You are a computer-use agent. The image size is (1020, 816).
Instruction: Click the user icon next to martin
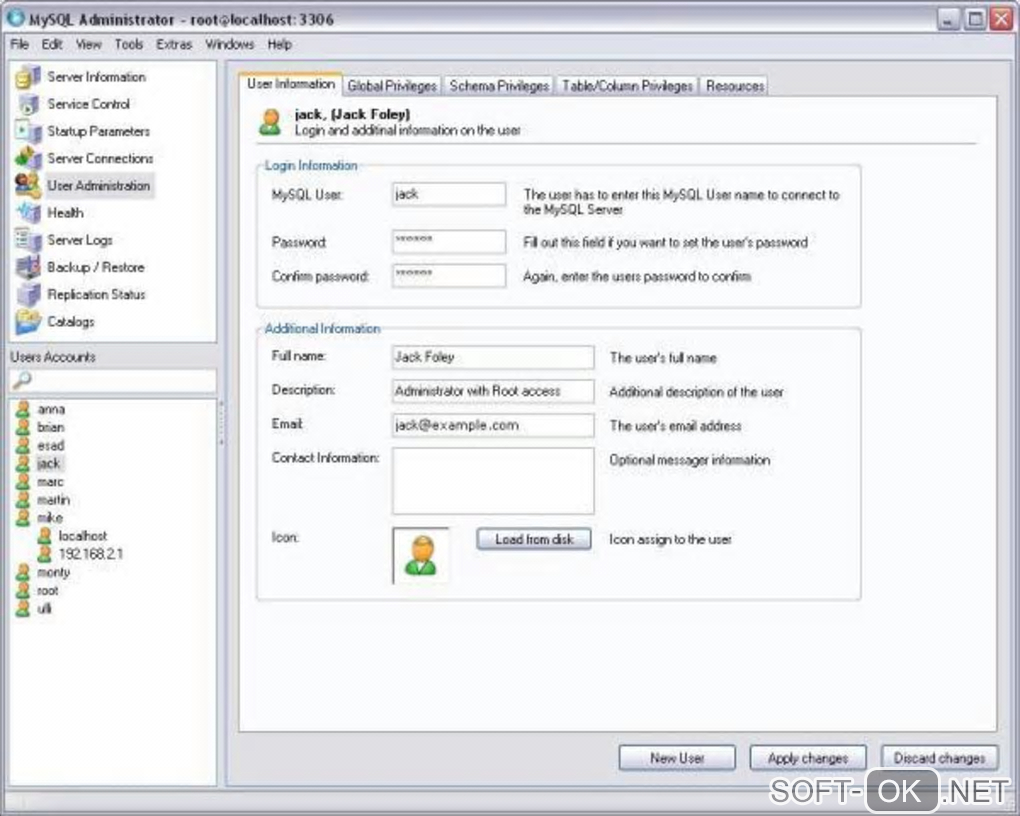pyautogui.click(x=23, y=500)
